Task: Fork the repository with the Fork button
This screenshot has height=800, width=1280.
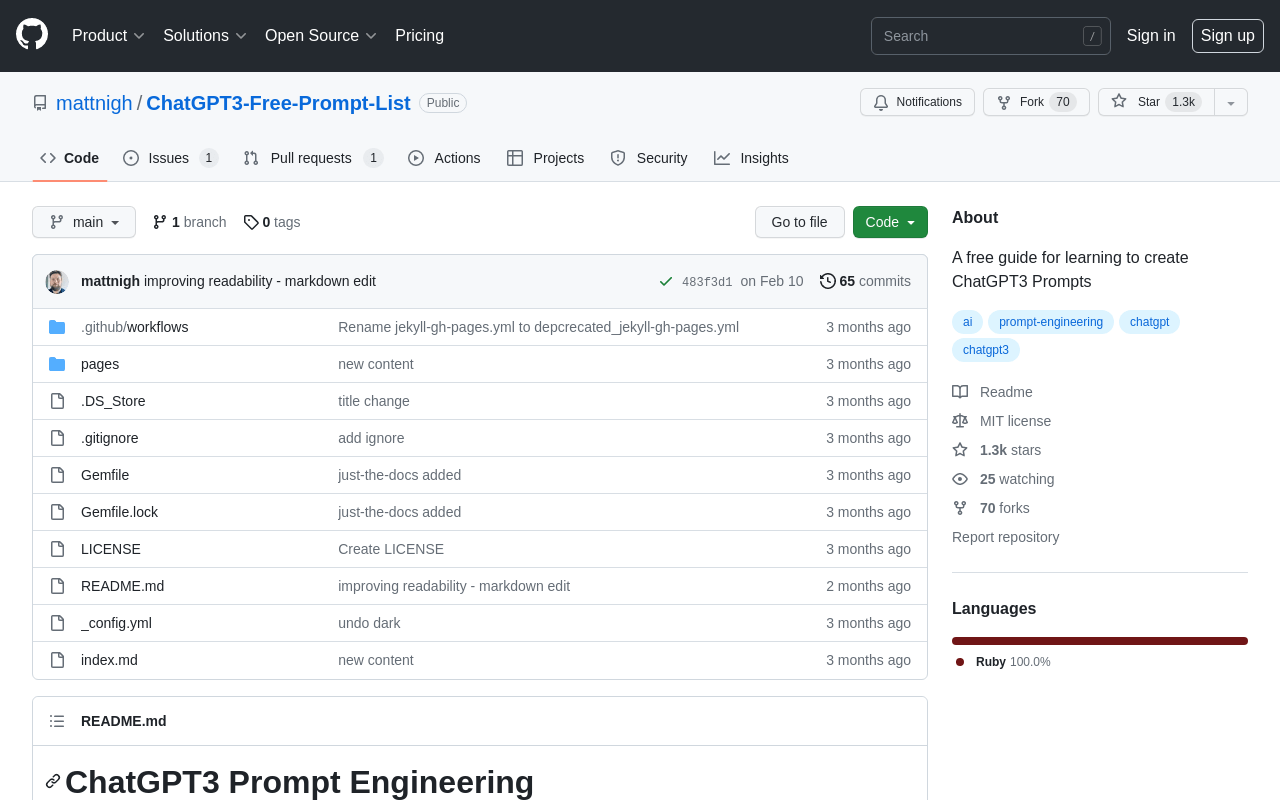Action: click(x=1036, y=102)
